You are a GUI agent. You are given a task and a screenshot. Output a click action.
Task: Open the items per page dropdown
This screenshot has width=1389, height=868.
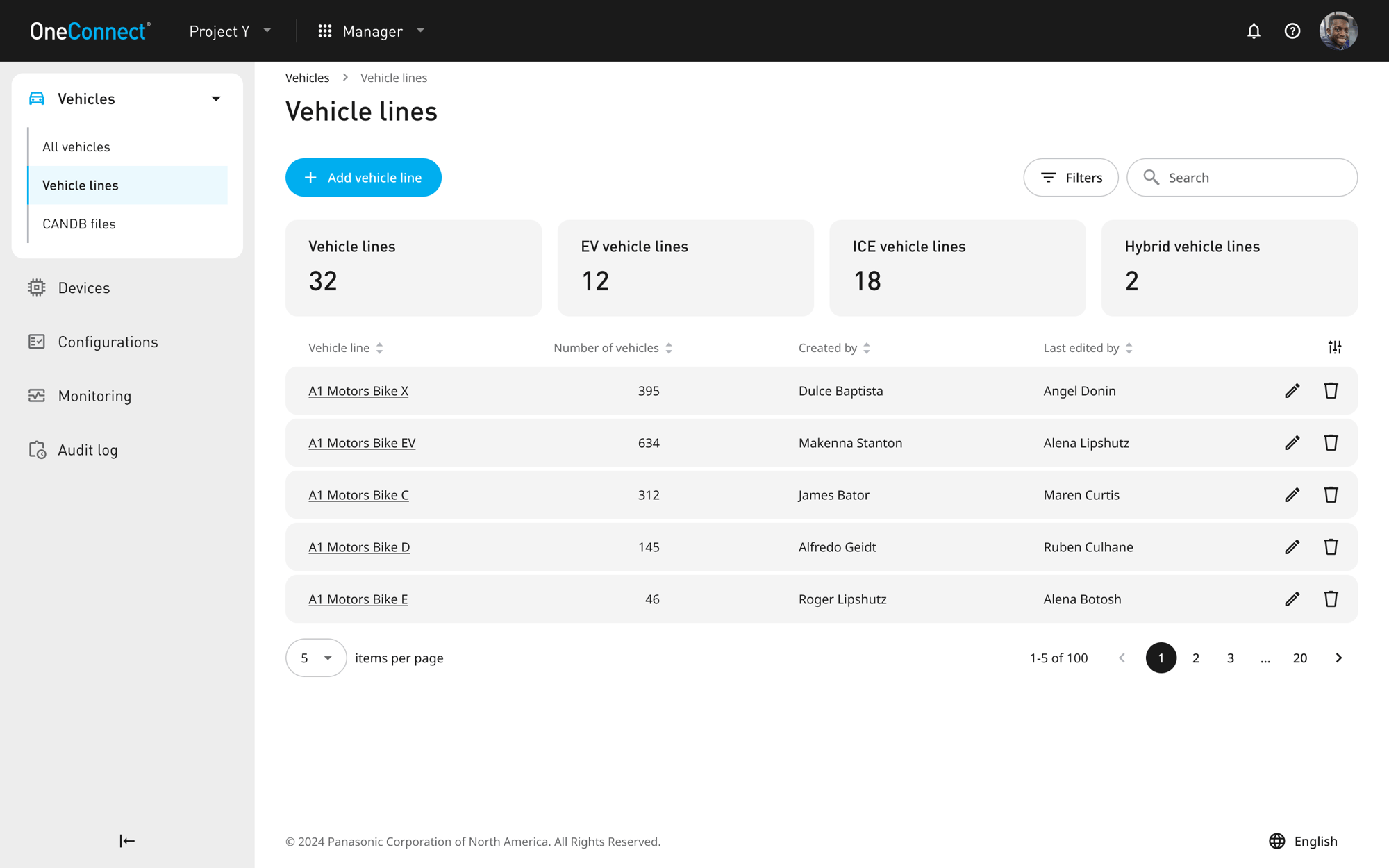click(x=316, y=658)
